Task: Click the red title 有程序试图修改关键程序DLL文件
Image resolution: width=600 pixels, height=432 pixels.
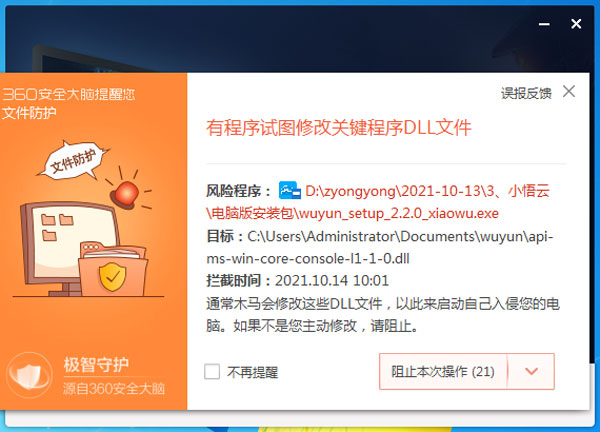Action: click(339, 128)
